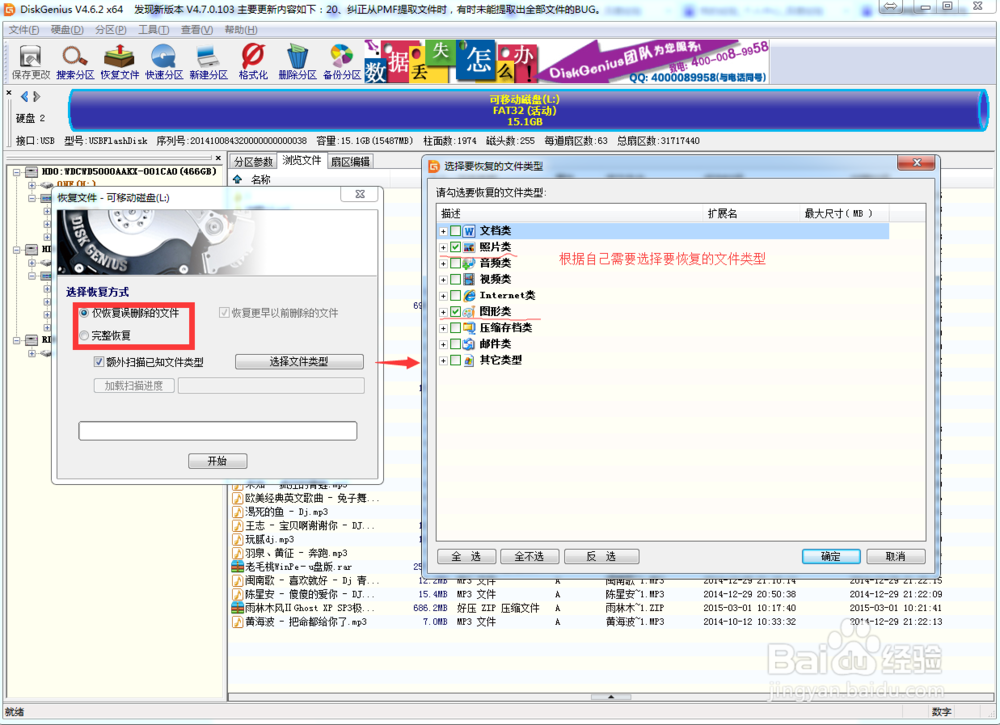Click the Internet类 browser icon

point(469,295)
